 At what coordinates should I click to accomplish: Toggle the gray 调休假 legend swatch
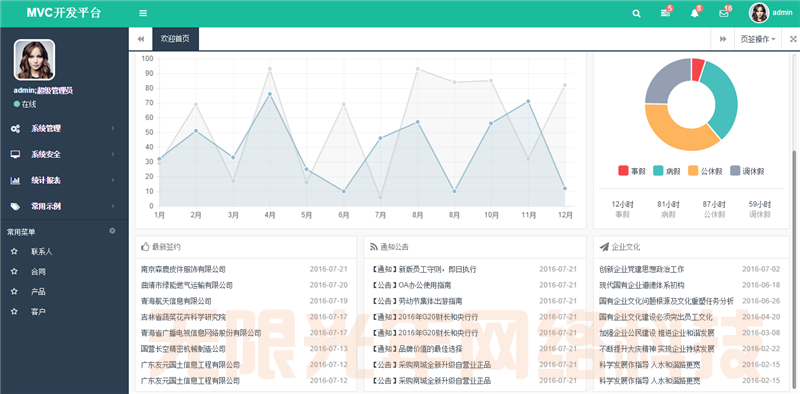(x=735, y=171)
